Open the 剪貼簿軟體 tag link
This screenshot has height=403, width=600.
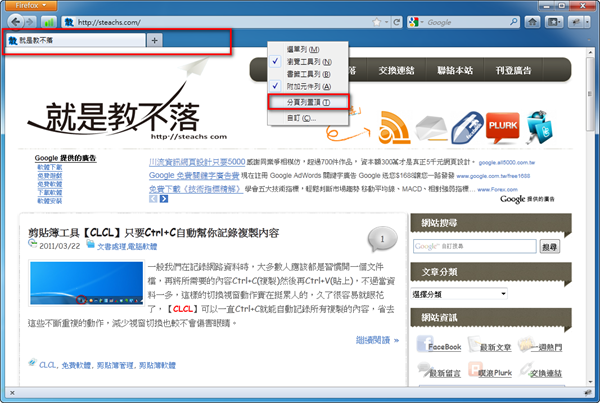pos(157,365)
